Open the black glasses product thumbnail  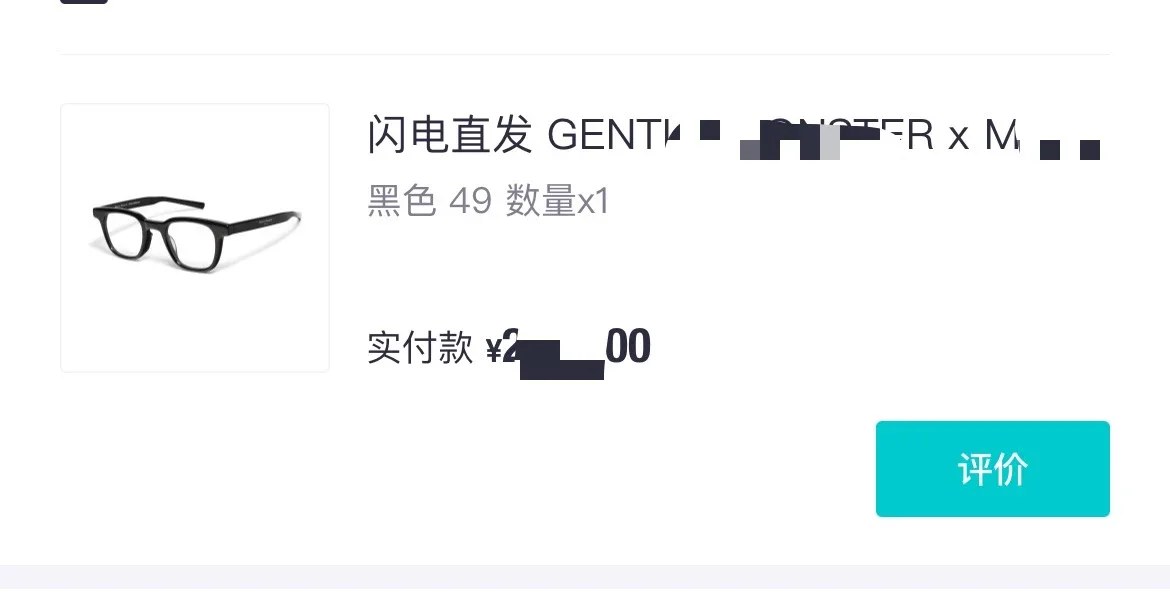point(195,237)
